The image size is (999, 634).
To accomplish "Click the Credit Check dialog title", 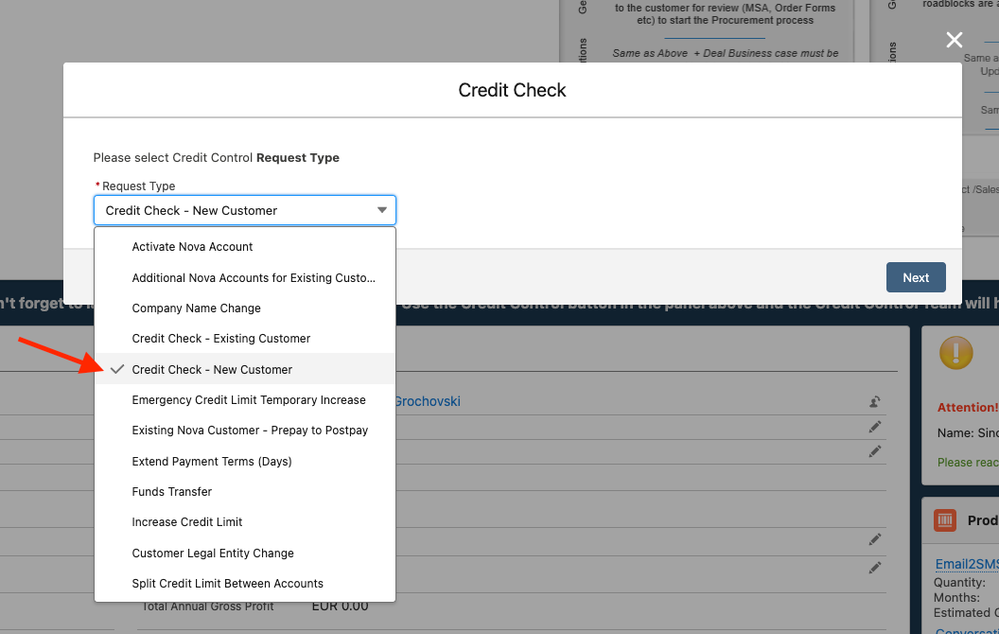I will tap(512, 90).
